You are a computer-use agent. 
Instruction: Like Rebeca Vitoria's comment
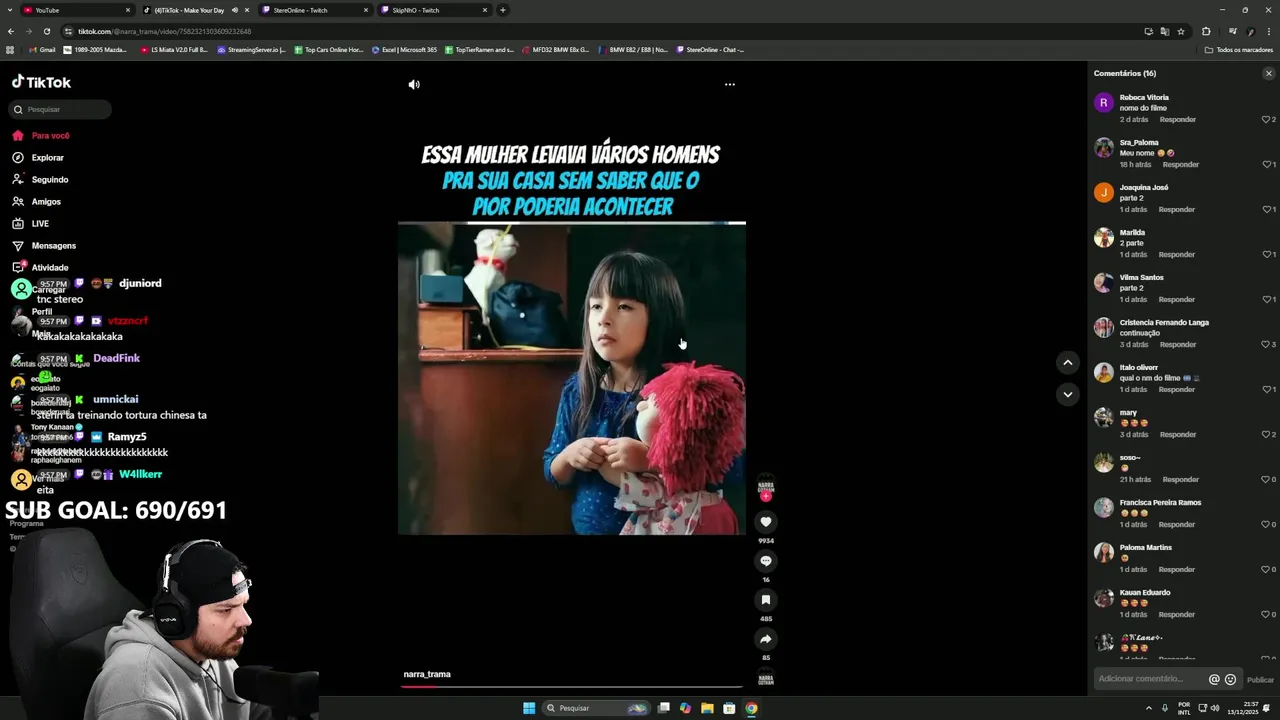click(x=1266, y=120)
